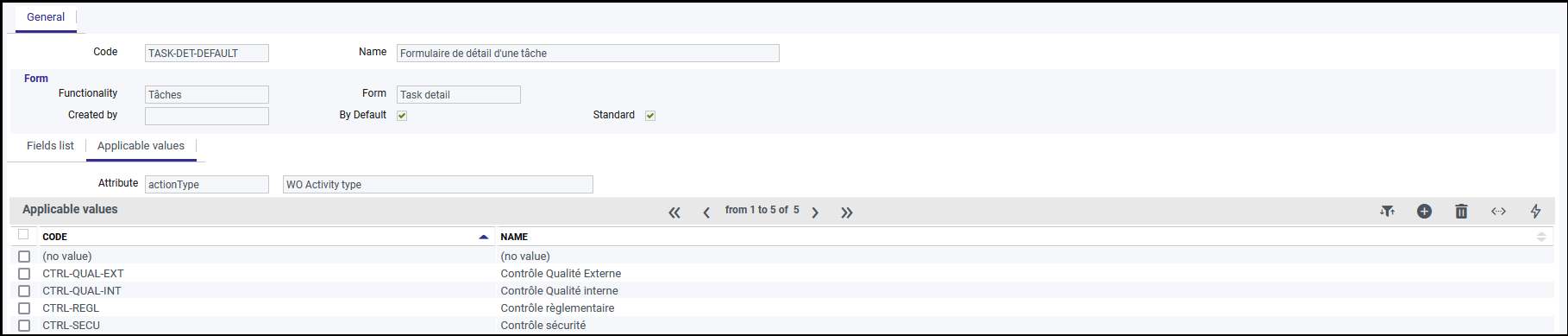Toggle the By Default checkbox
The image size is (1568, 336).
pos(402,116)
